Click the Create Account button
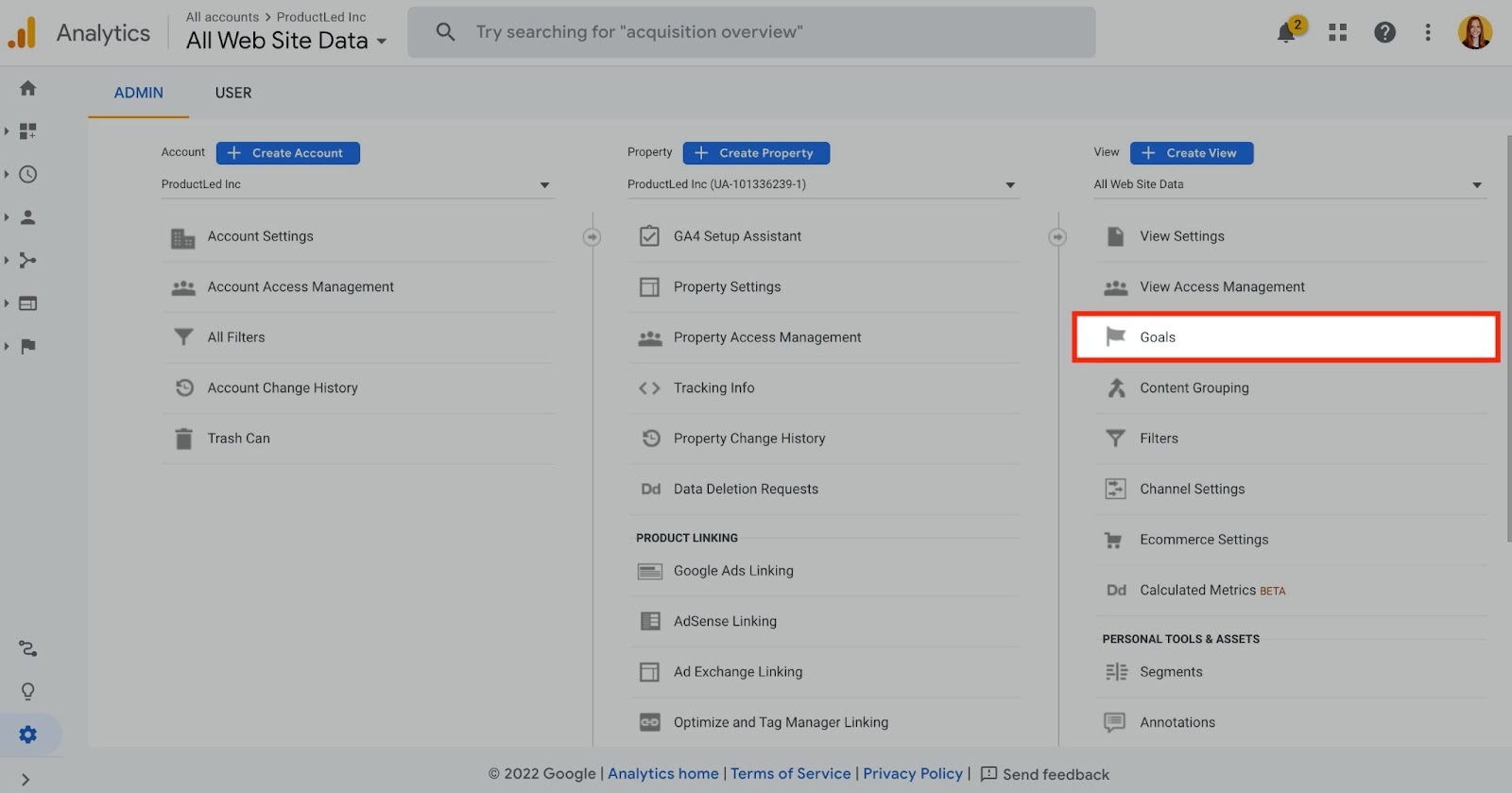 click(x=287, y=153)
